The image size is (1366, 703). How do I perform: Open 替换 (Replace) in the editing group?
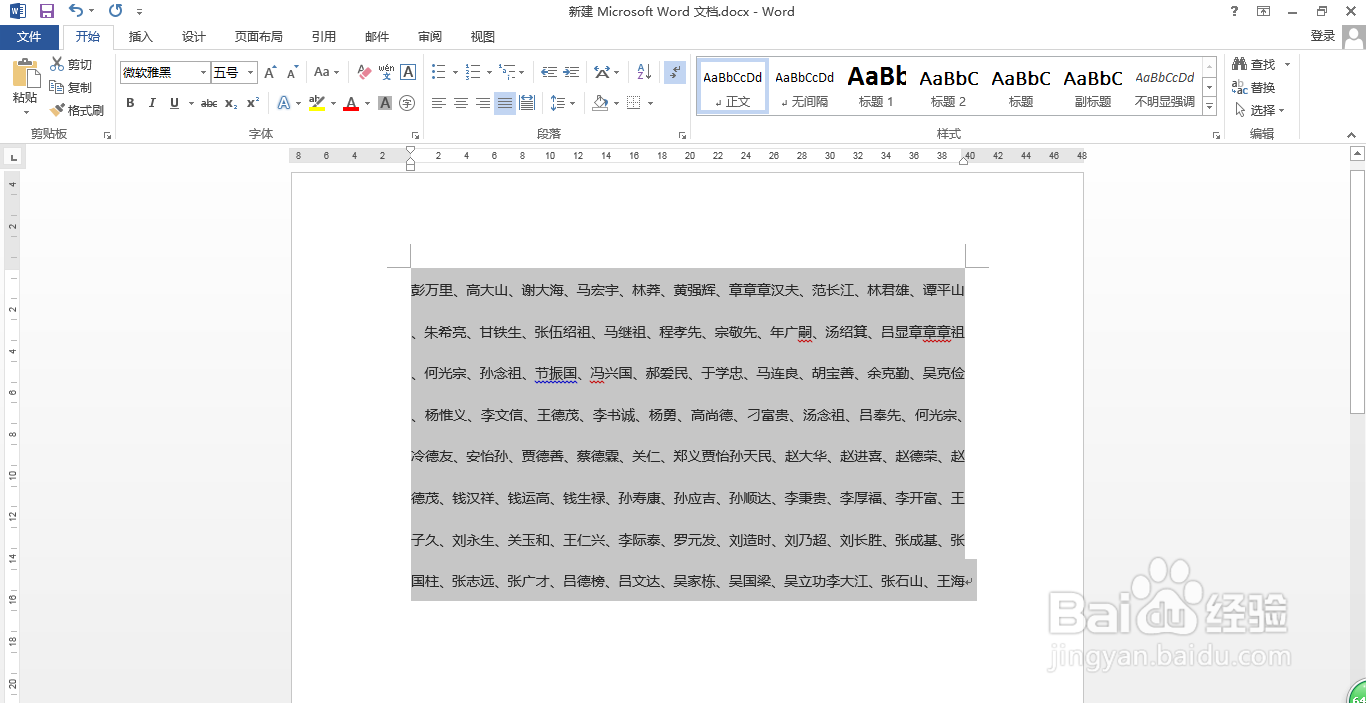1262,87
